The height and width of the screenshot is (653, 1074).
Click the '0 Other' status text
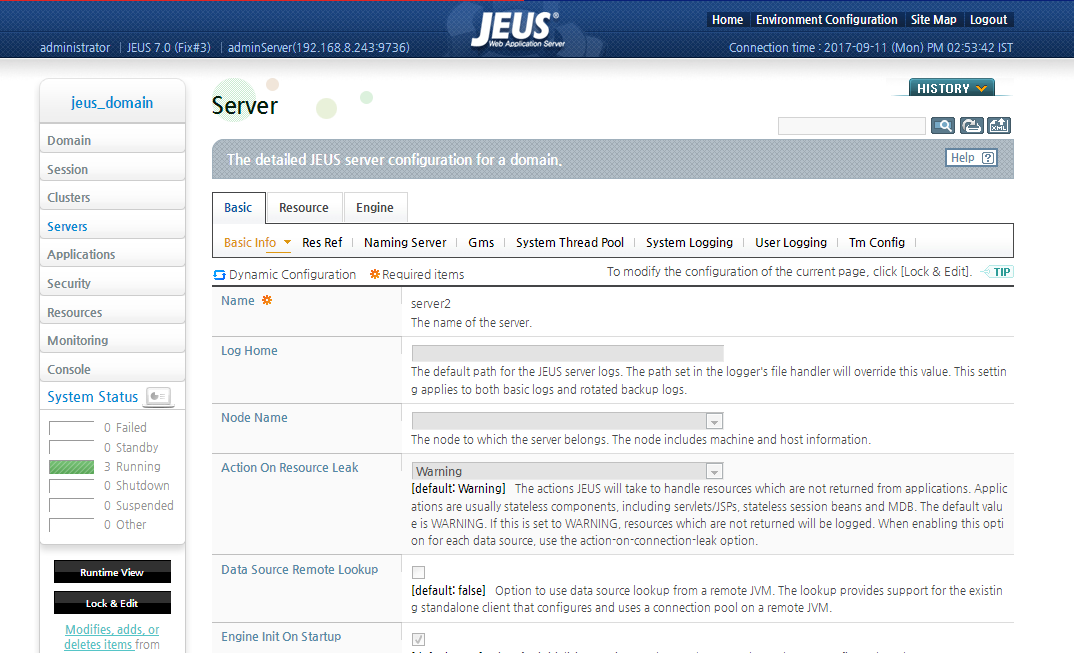point(125,525)
